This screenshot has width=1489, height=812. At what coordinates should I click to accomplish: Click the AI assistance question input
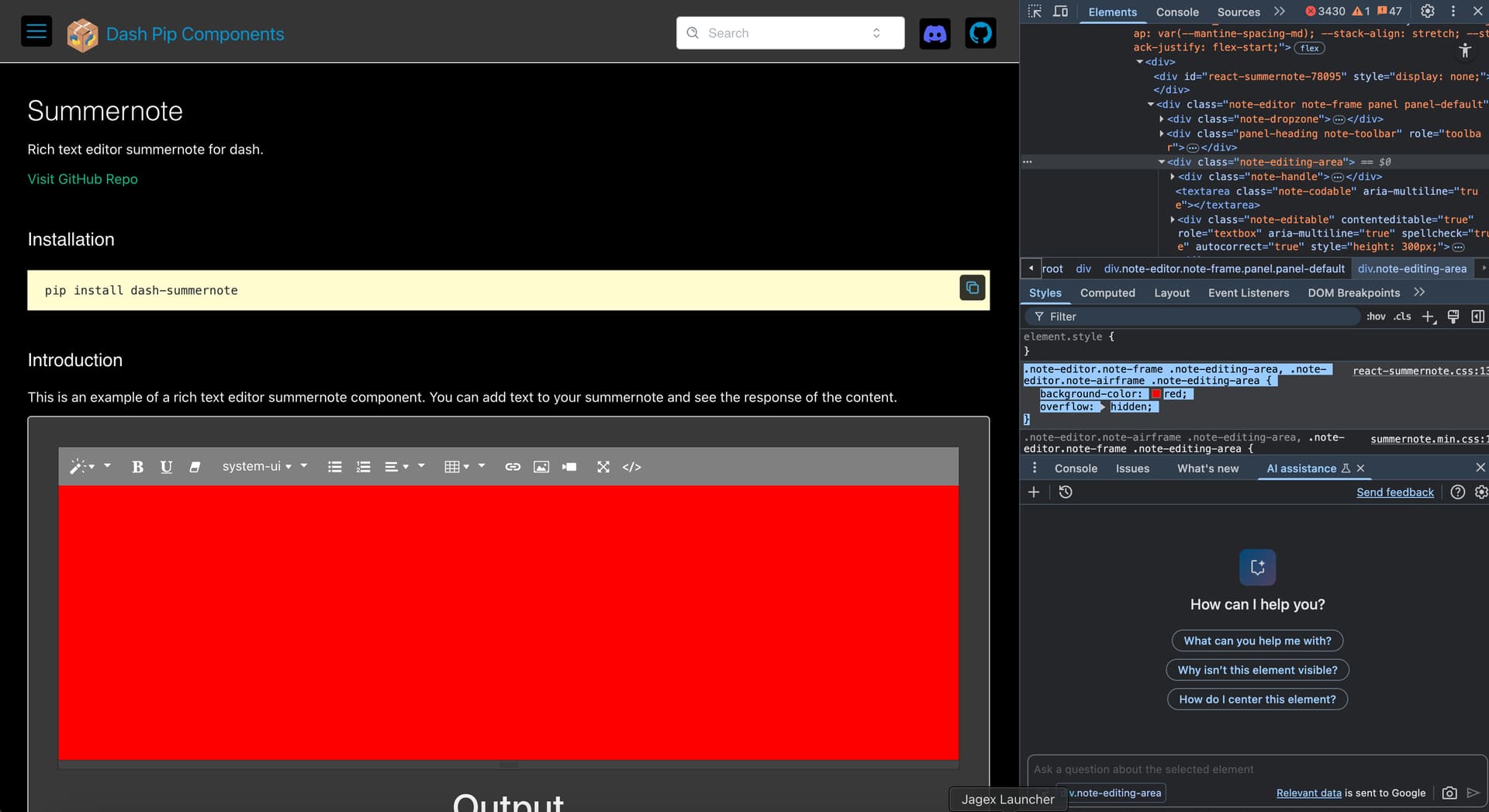(1256, 769)
